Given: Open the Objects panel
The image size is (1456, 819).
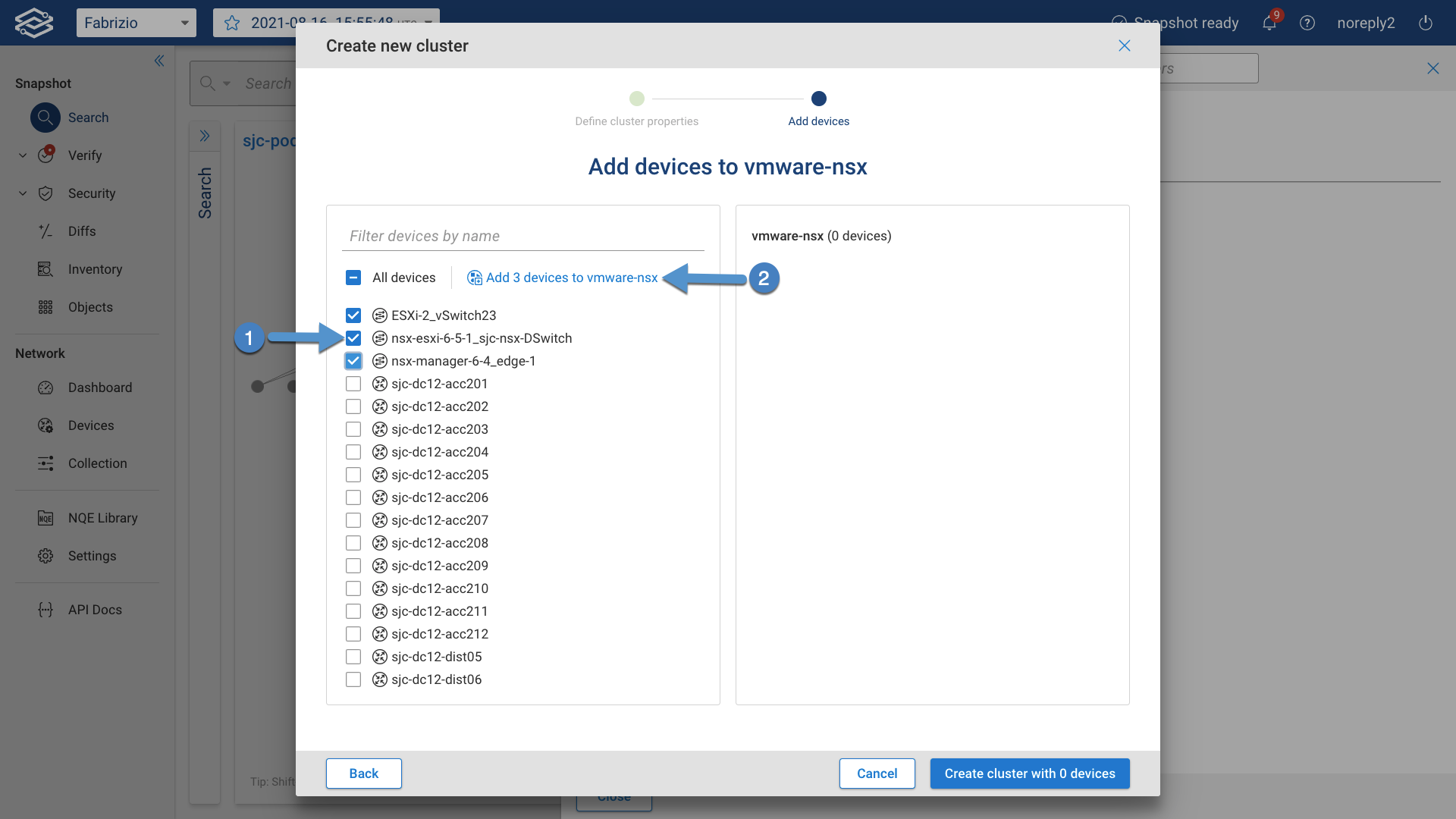Looking at the screenshot, I should click(90, 307).
